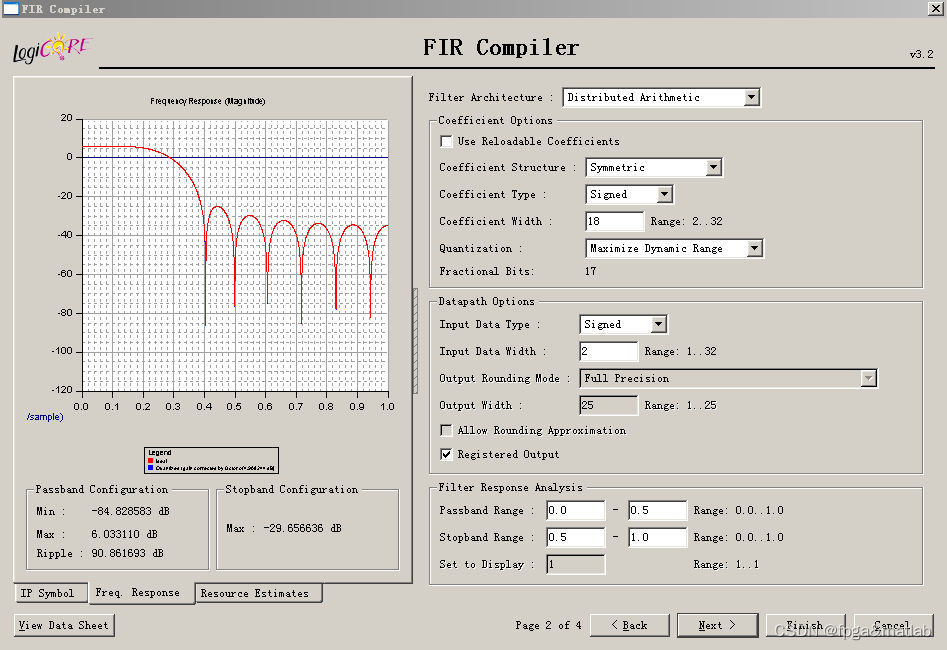Viewport: 947px width, 650px height.
Task: Toggle Allow Rounding Approximation checkbox
Action: click(446, 430)
